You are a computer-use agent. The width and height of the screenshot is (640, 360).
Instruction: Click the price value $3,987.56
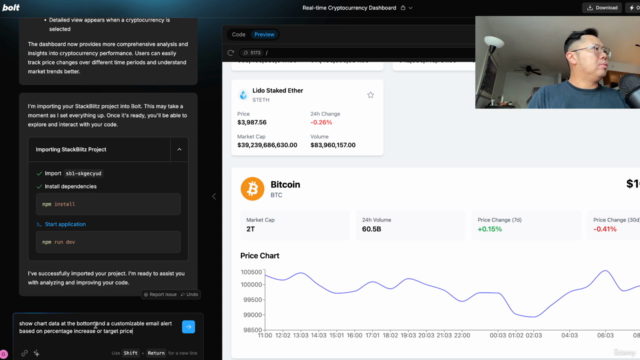pos(252,122)
